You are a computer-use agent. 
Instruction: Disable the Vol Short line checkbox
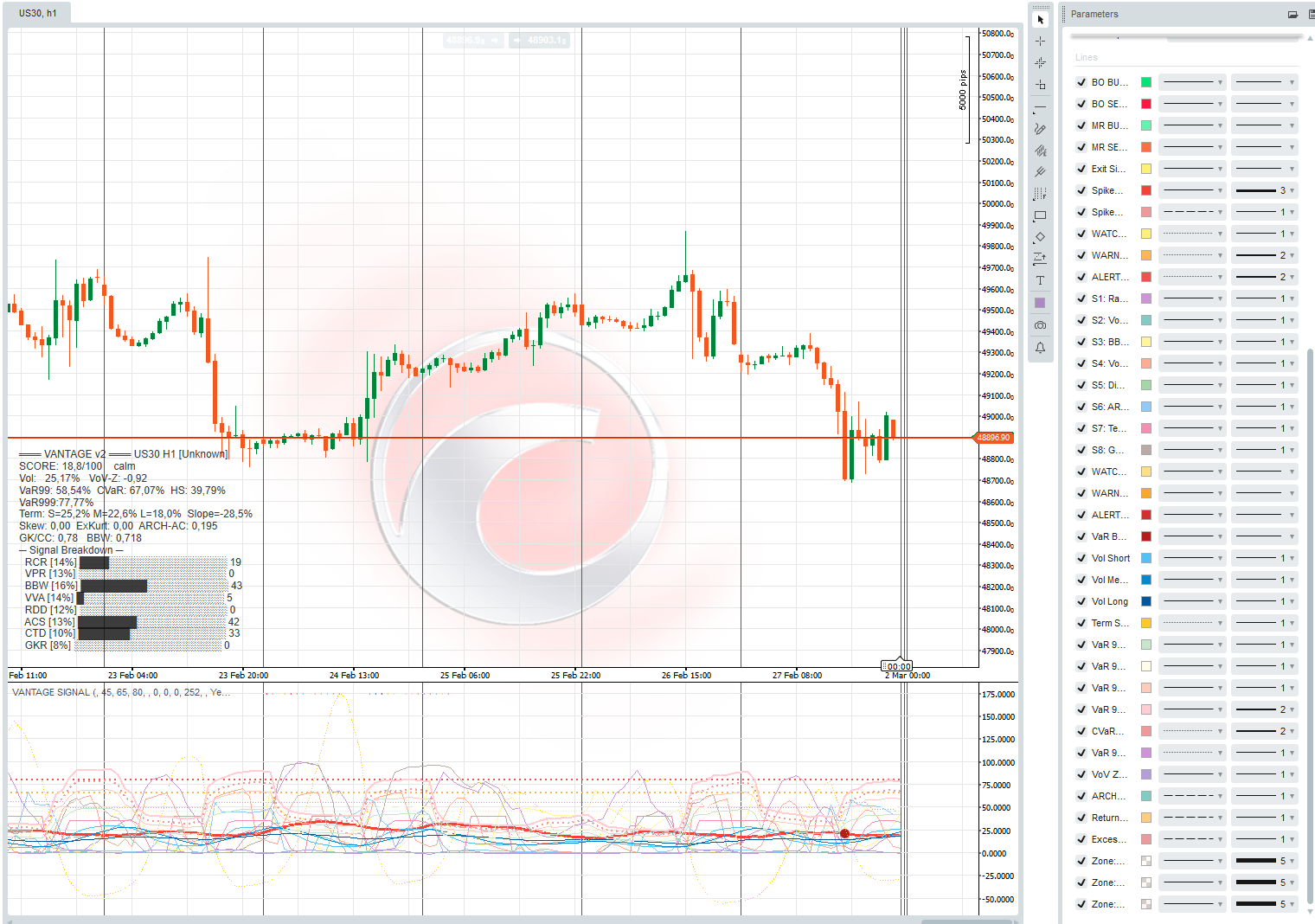pyautogui.click(x=1081, y=558)
